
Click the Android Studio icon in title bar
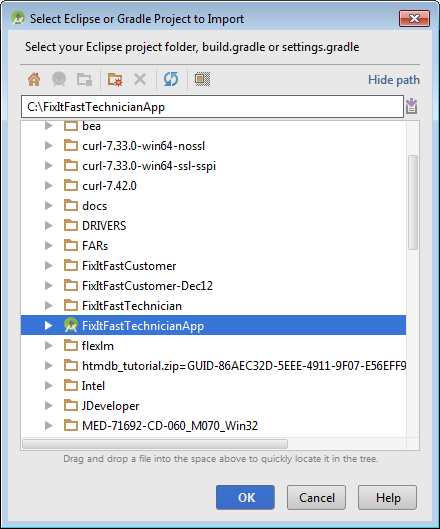coord(18,18)
